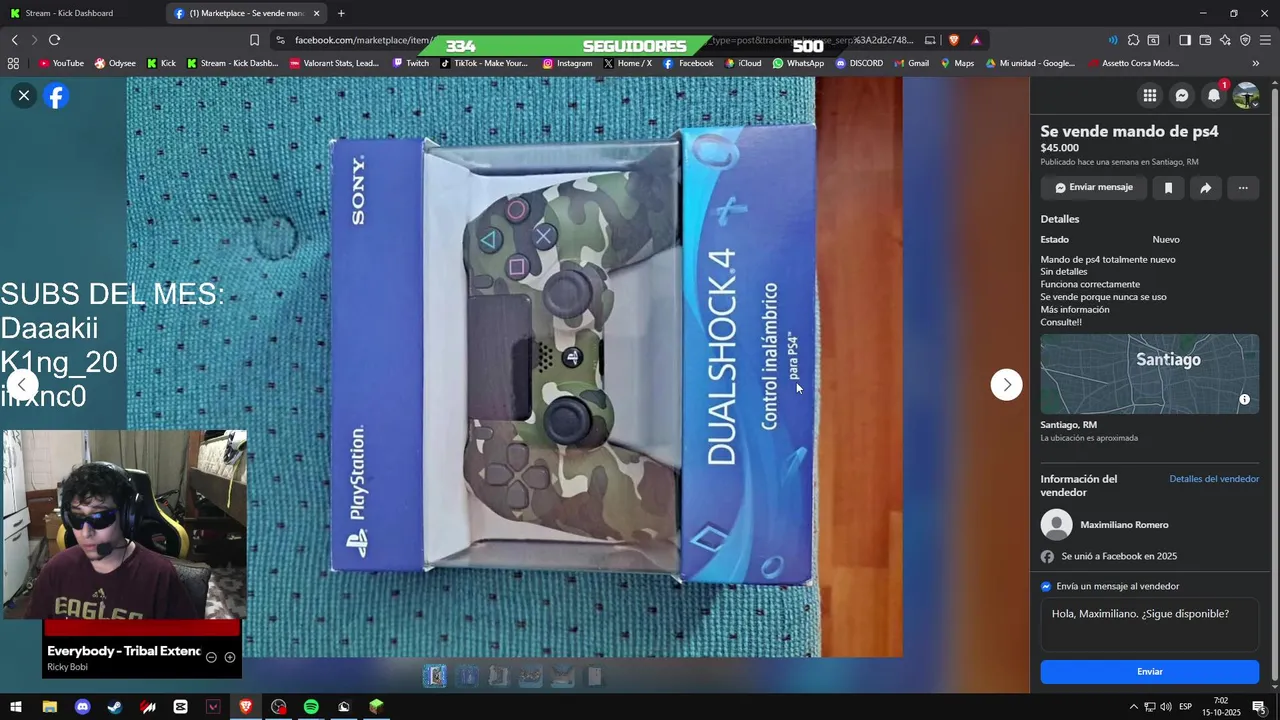This screenshot has height=720, width=1280.
Task: Open the account profile picture menu
Action: coord(1246,96)
